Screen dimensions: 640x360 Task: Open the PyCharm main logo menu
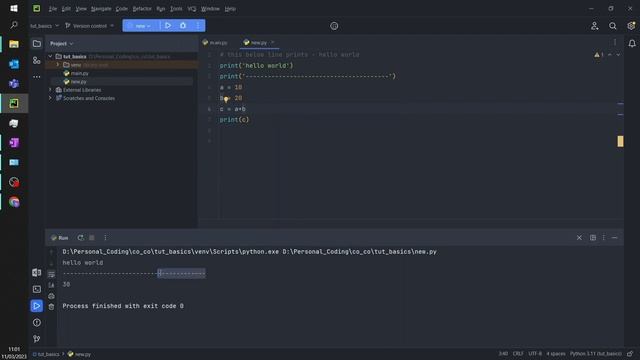(x=37, y=9)
